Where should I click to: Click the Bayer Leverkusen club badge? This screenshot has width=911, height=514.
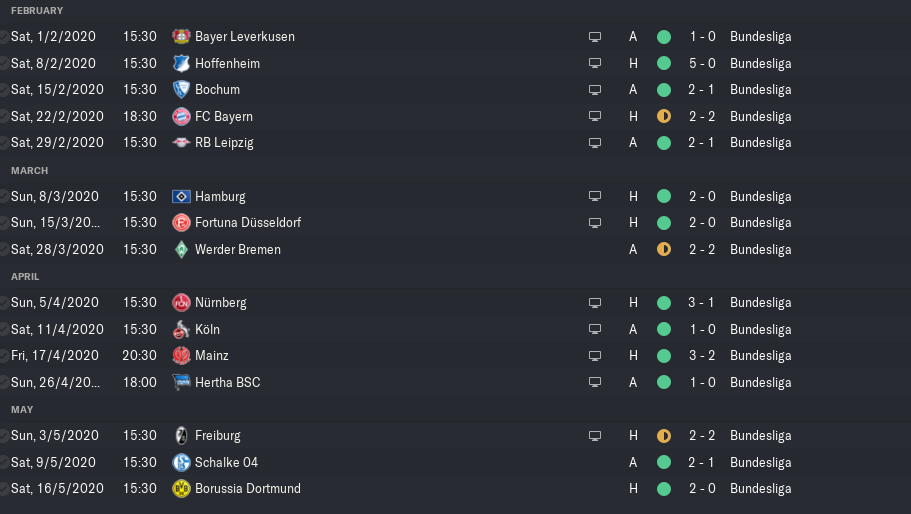click(x=181, y=37)
